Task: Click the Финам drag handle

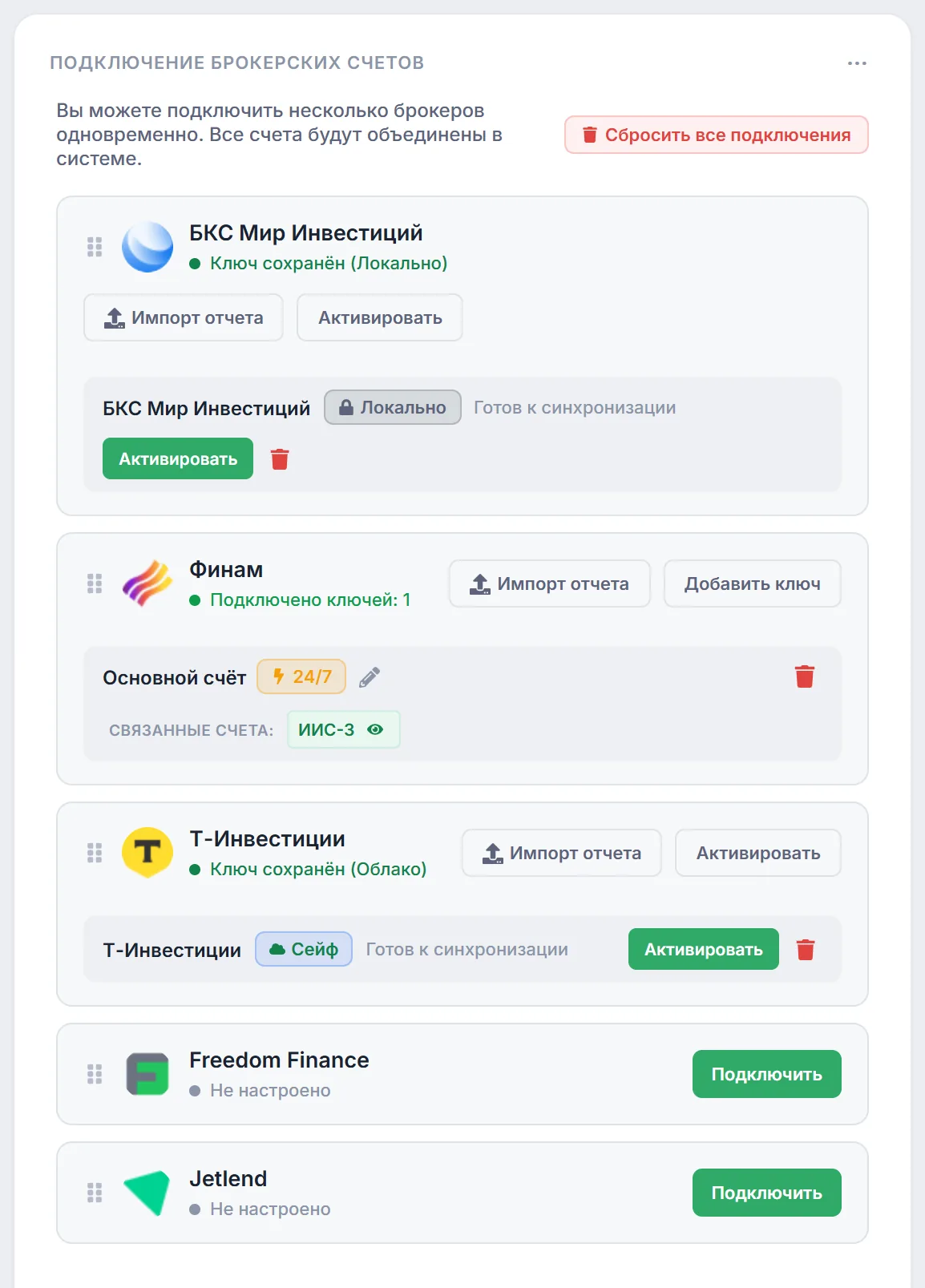Action: tap(95, 583)
